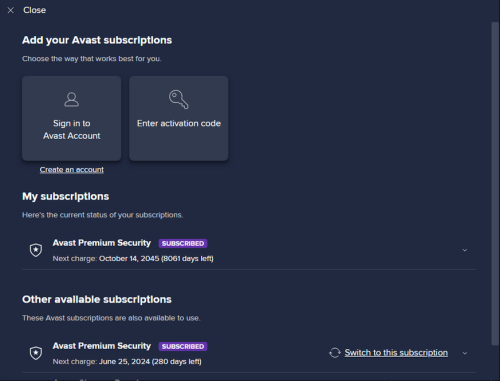
Task: Click the X close icon
Action: click(x=11, y=10)
